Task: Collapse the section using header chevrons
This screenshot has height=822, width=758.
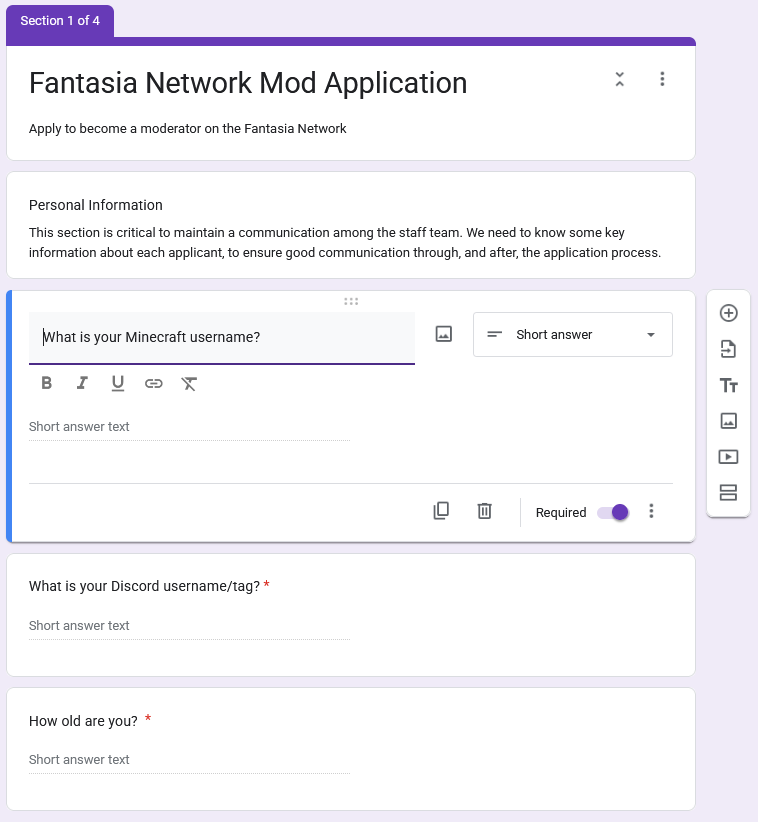Action: (x=620, y=79)
